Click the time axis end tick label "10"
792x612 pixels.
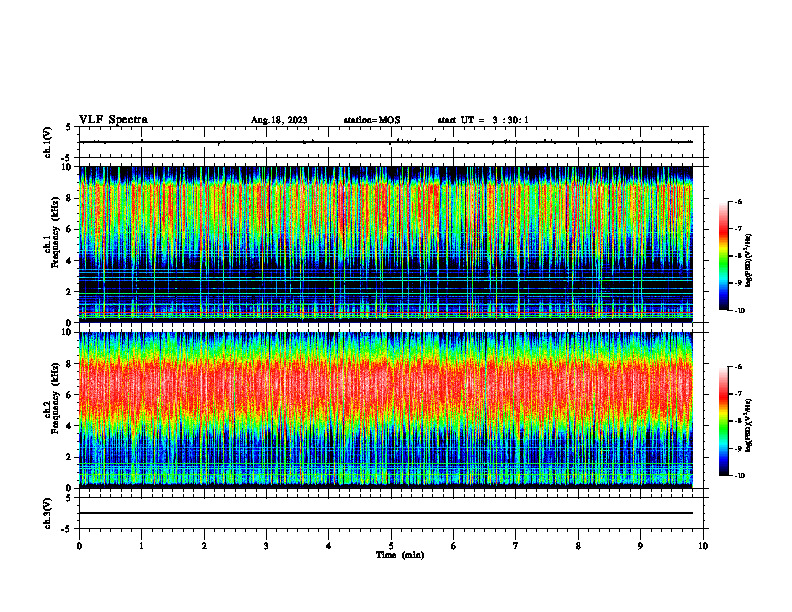click(703, 546)
